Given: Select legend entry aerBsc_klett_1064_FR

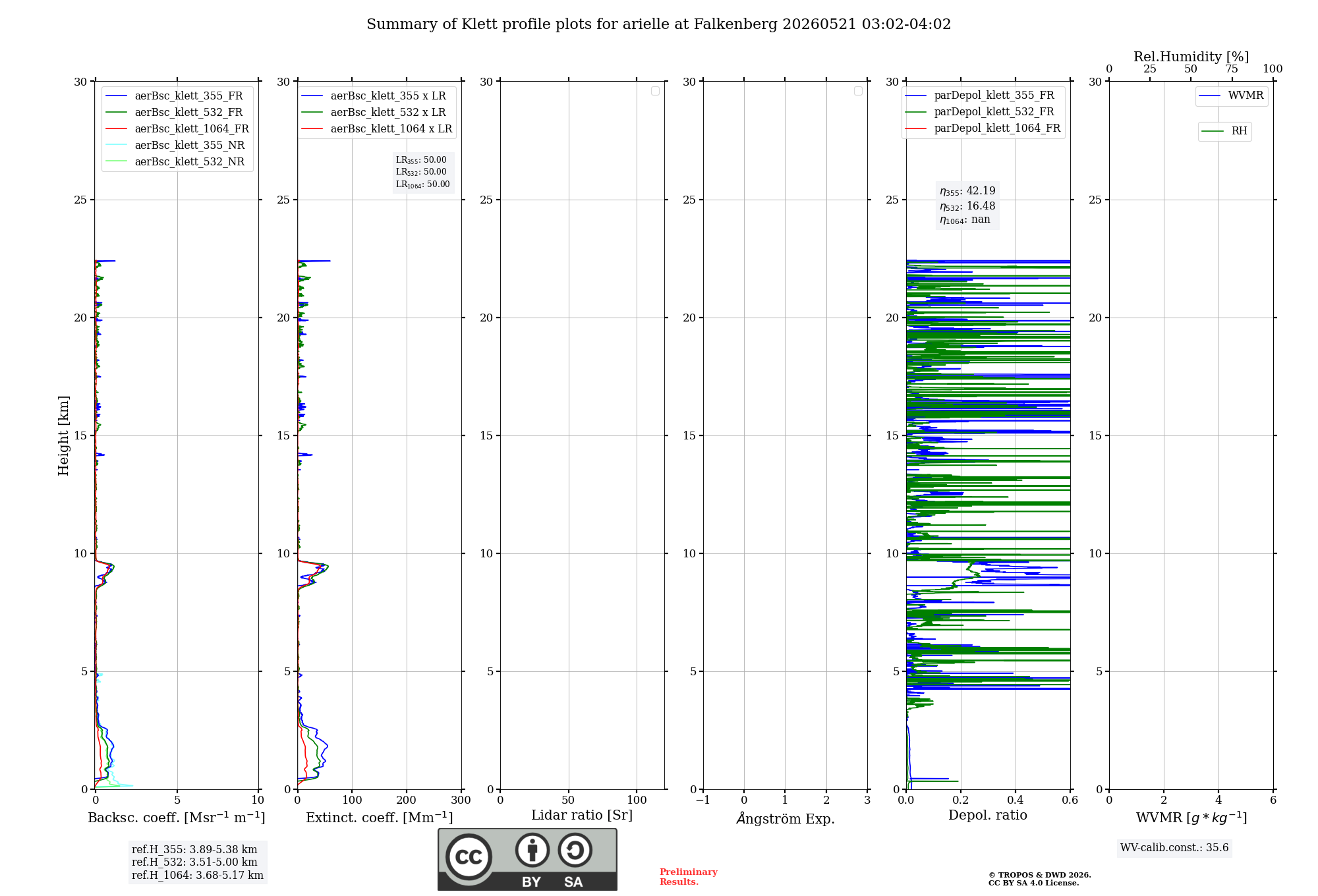Looking at the screenshot, I should pos(177,128).
